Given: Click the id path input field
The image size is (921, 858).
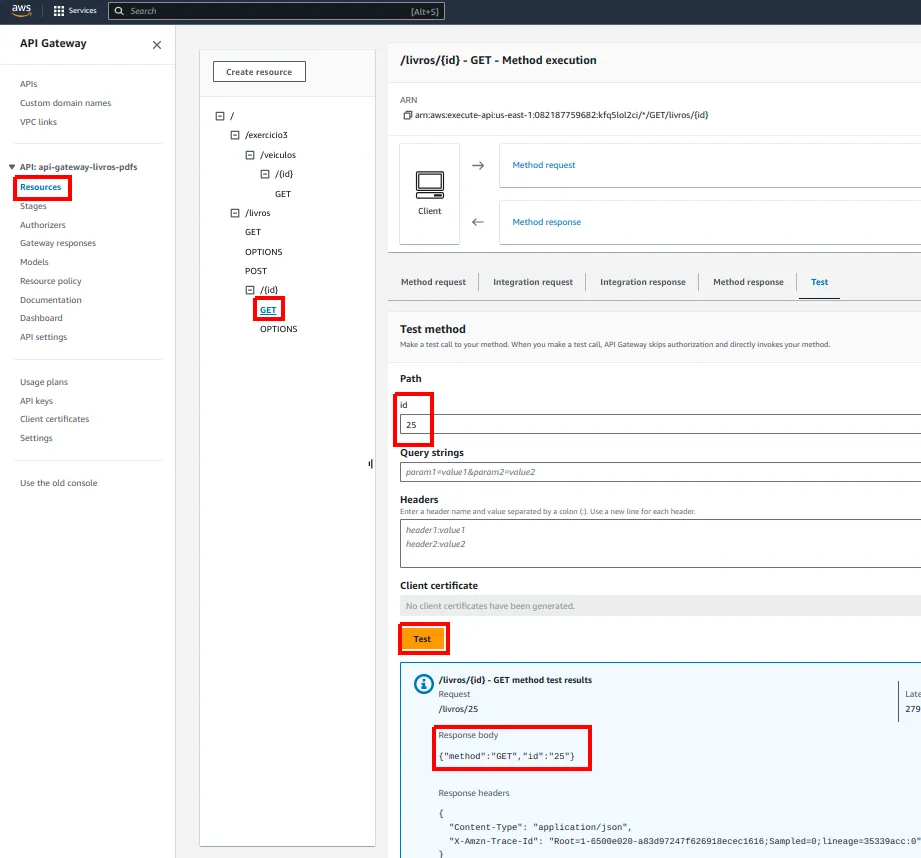Looking at the screenshot, I should click(660, 425).
